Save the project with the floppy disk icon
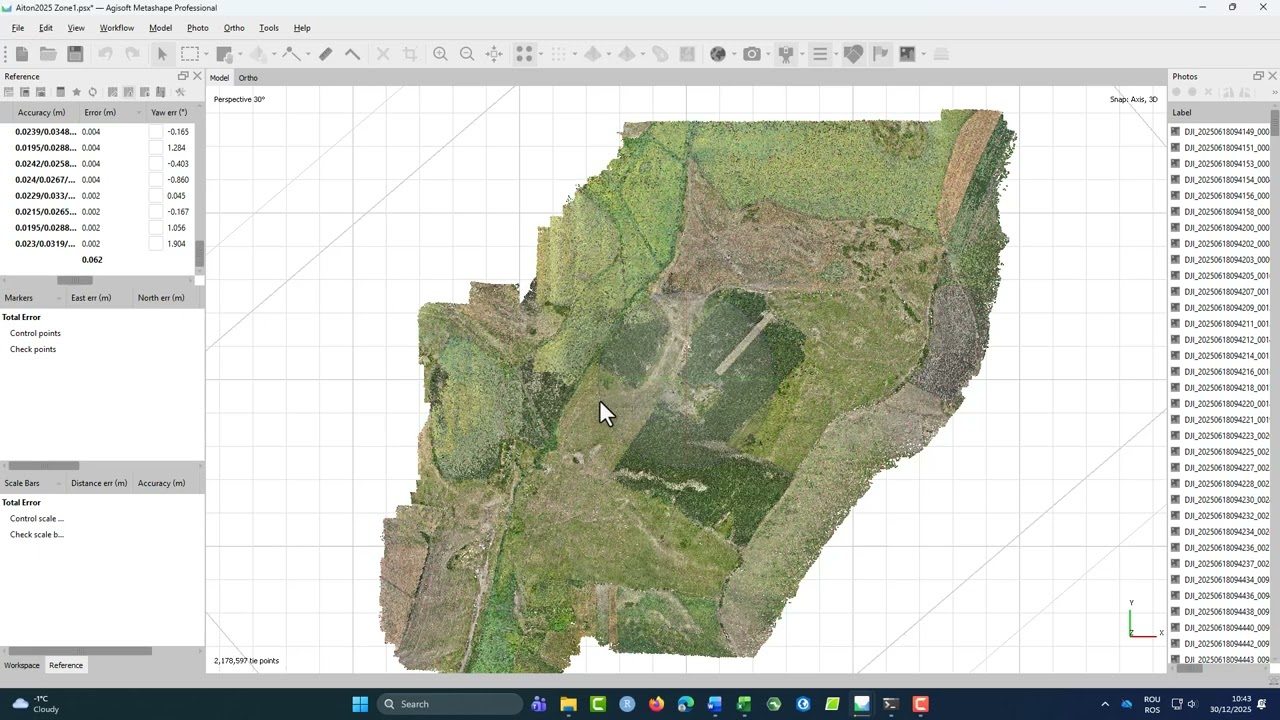Image resolution: width=1280 pixels, height=720 pixels. coord(75,54)
